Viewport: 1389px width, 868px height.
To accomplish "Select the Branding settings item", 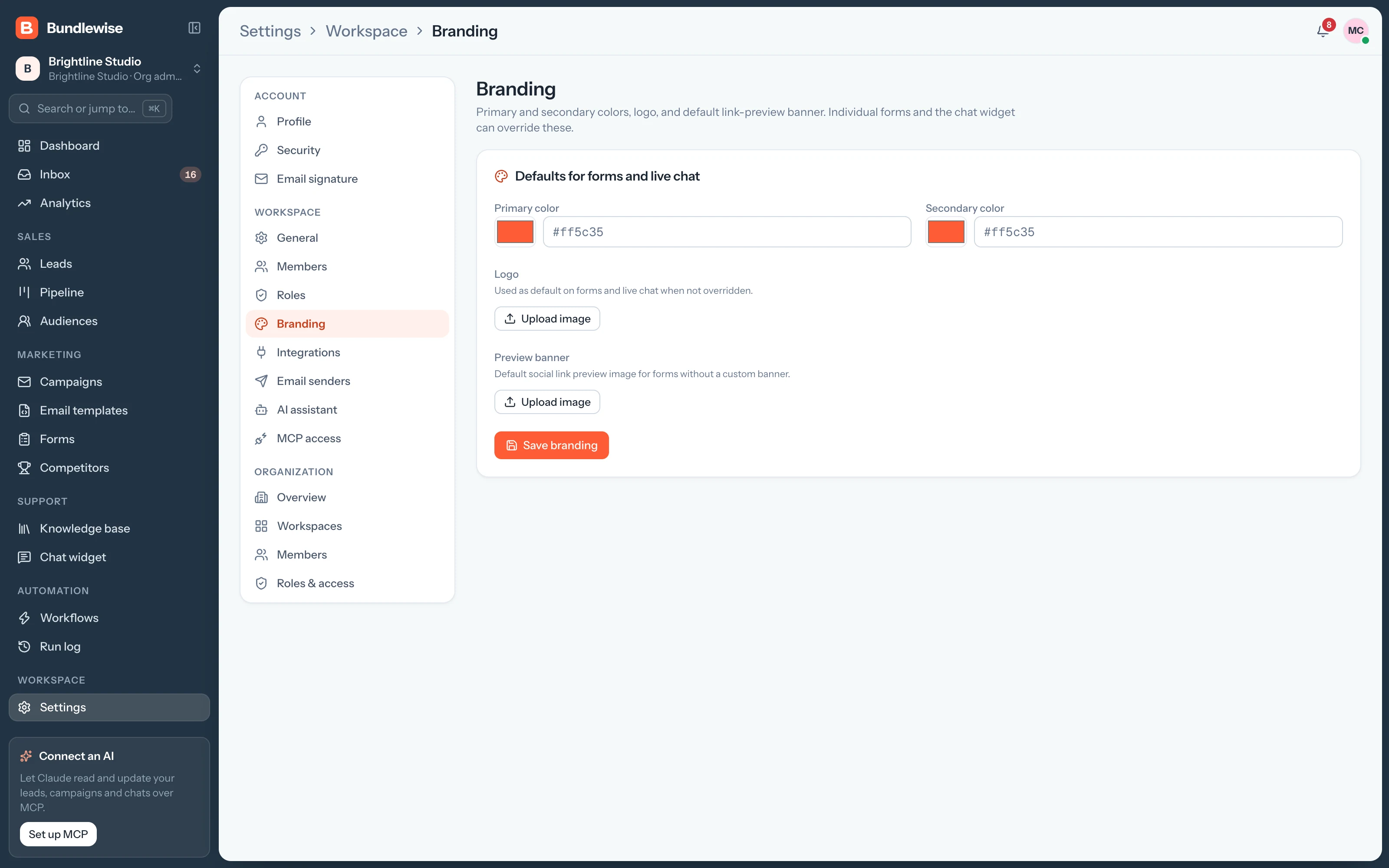I will (x=347, y=324).
